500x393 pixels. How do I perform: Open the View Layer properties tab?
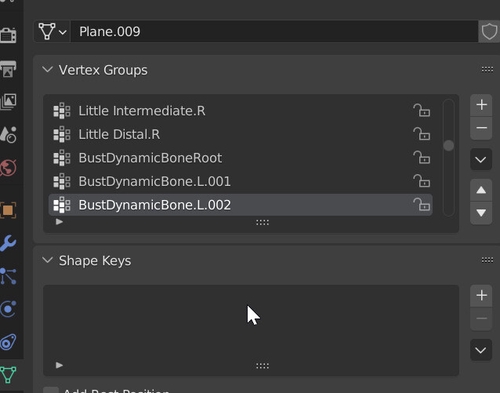point(8,101)
